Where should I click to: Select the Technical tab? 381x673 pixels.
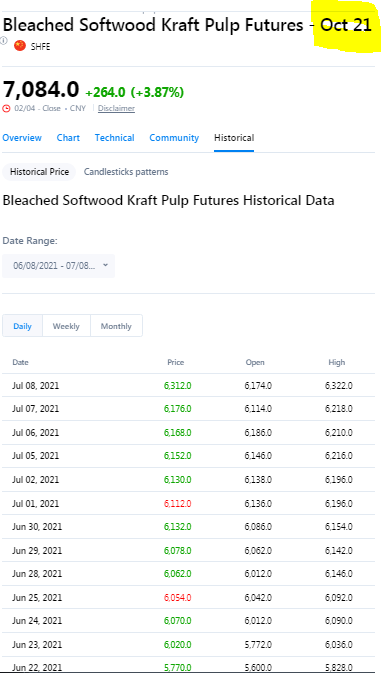pyautogui.click(x=115, y=138)
